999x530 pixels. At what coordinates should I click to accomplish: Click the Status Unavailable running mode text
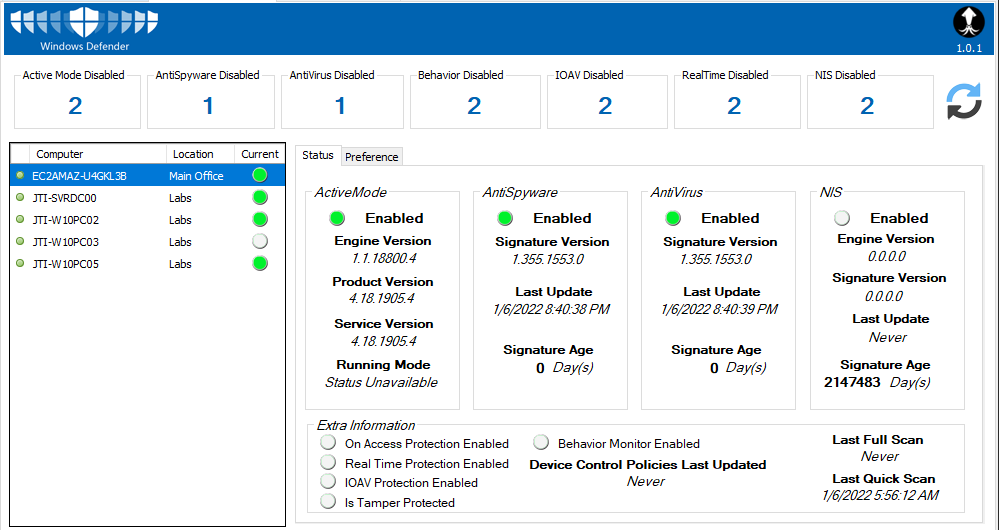coord(381,382)
